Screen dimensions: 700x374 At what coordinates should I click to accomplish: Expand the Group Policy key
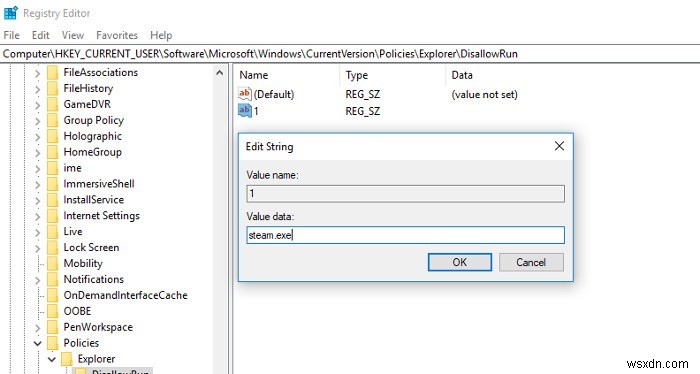[x=38, y=121]
